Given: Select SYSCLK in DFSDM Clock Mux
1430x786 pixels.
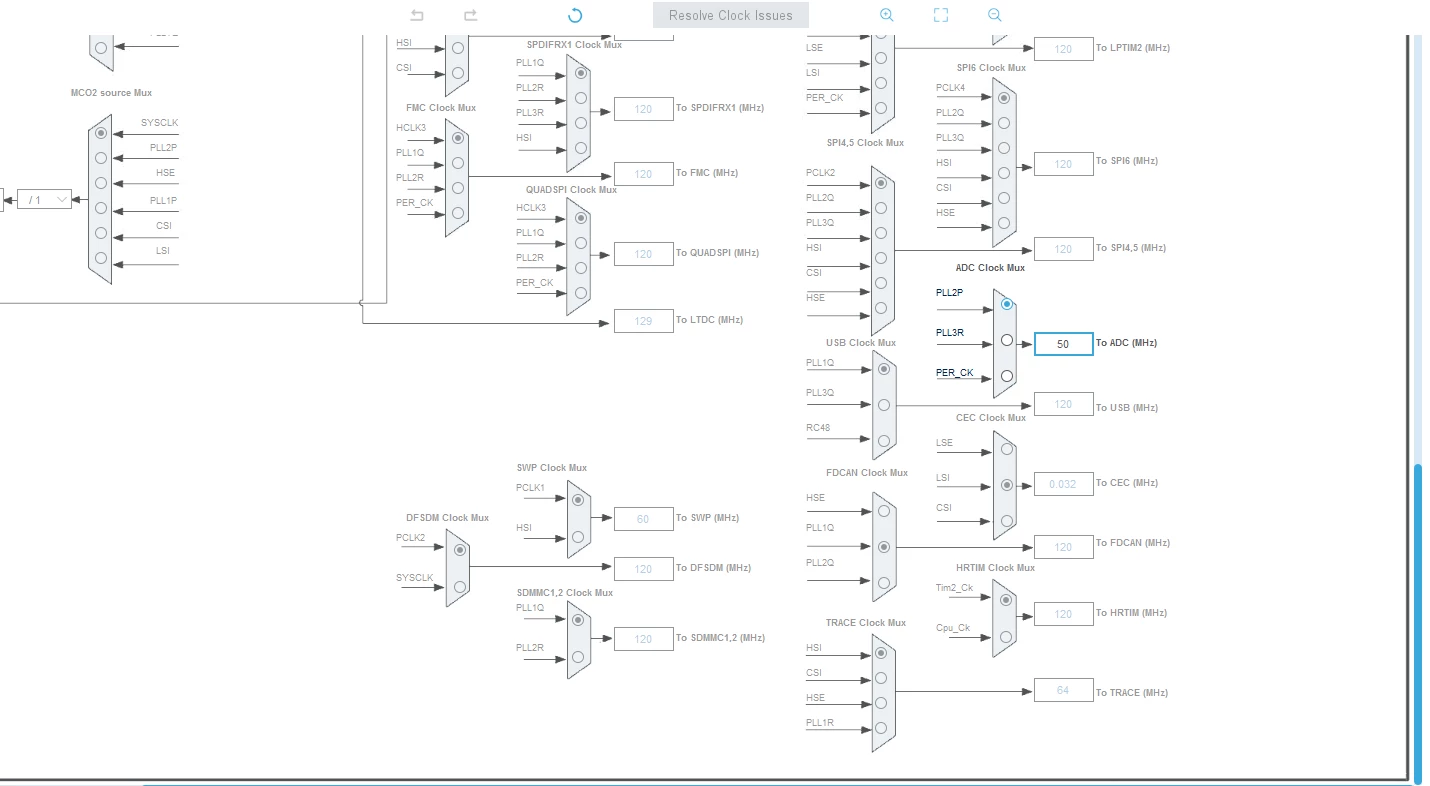Looking at the screenshot, I should (x=460, y=587).
